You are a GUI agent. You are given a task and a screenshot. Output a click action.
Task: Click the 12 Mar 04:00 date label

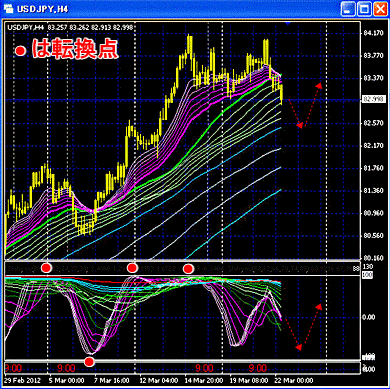pos(154,381)
